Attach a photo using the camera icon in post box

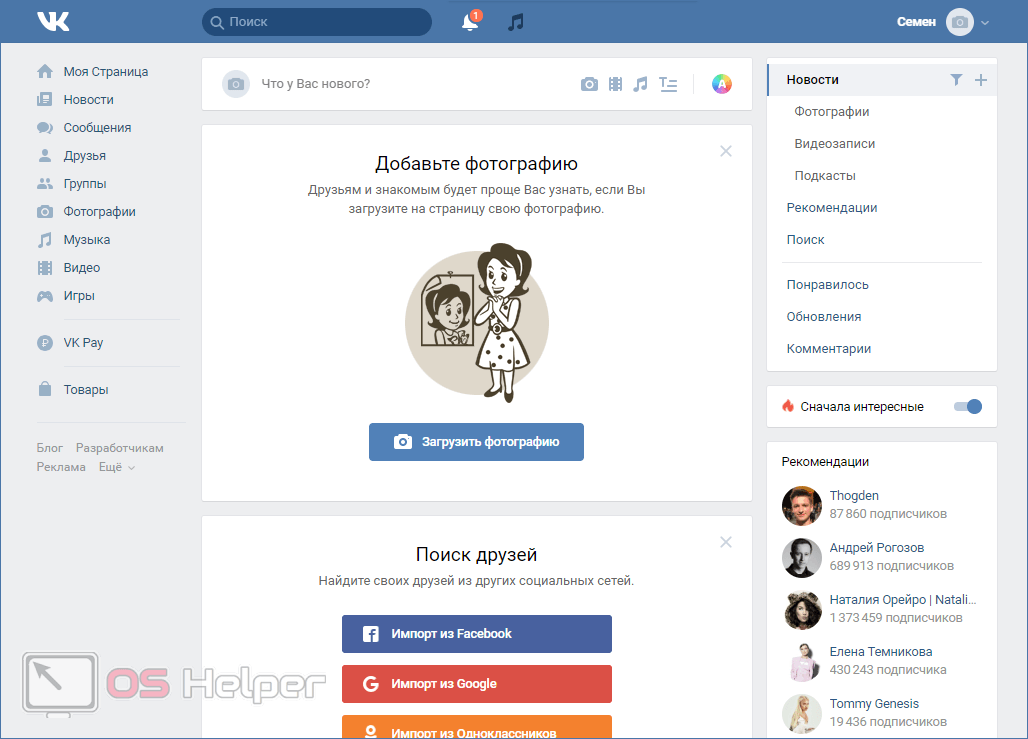point(589,84)
